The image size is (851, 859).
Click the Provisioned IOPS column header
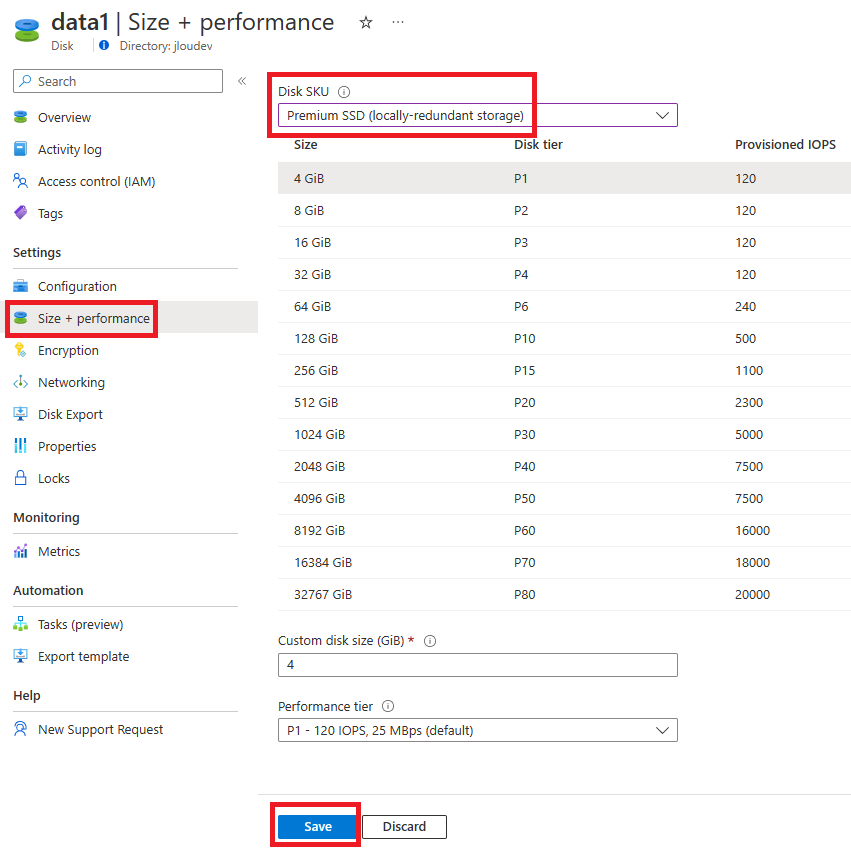click(x=785, y=145)
